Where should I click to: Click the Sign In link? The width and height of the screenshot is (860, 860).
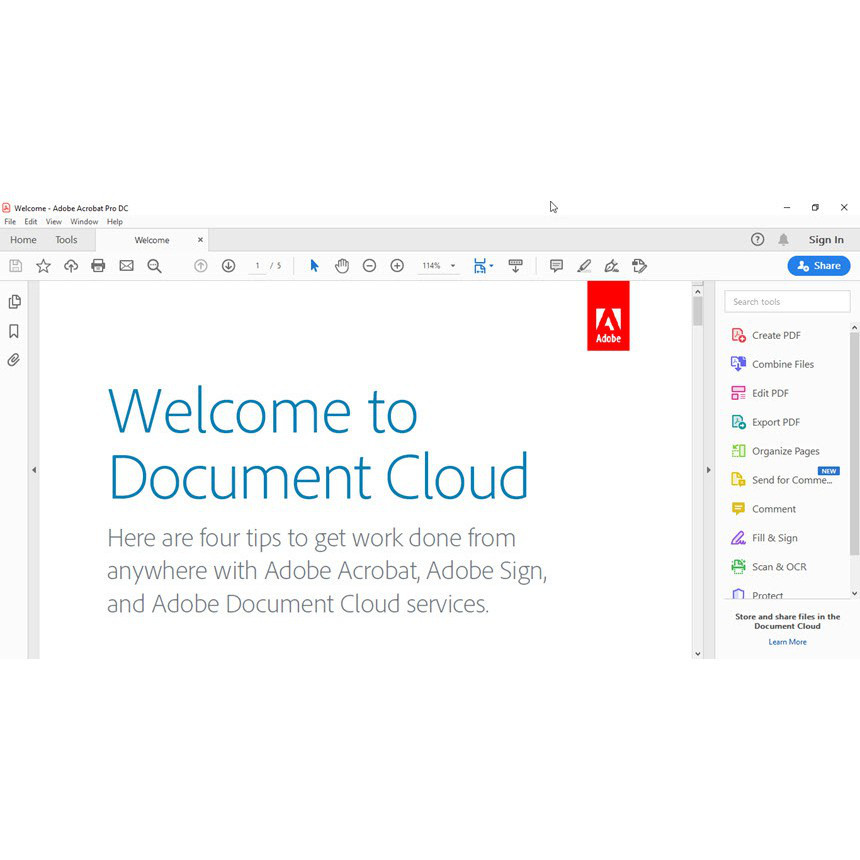point(826,240)
